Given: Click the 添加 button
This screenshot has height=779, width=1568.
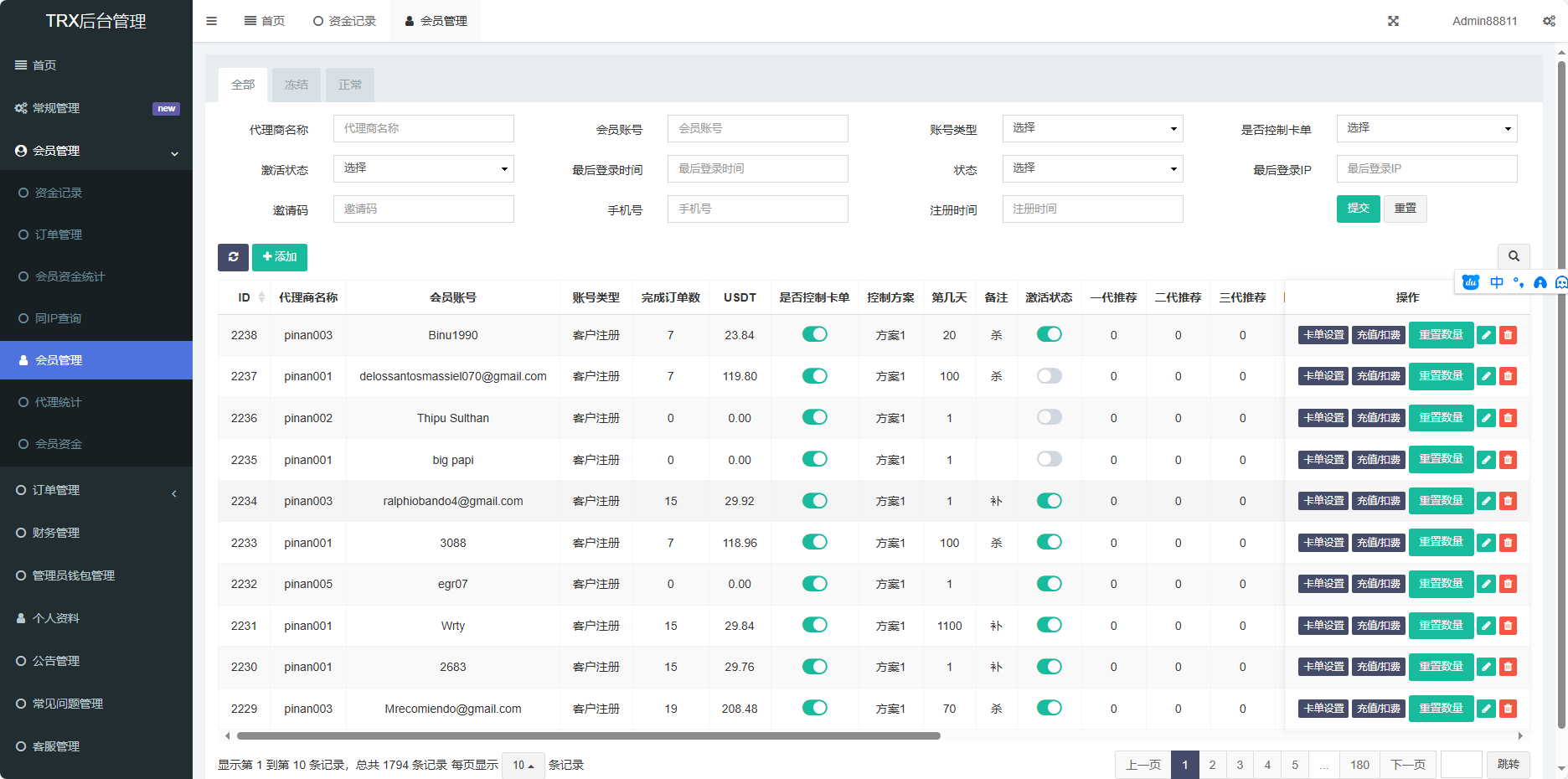Looking at the screenshot, I should 280,257.
